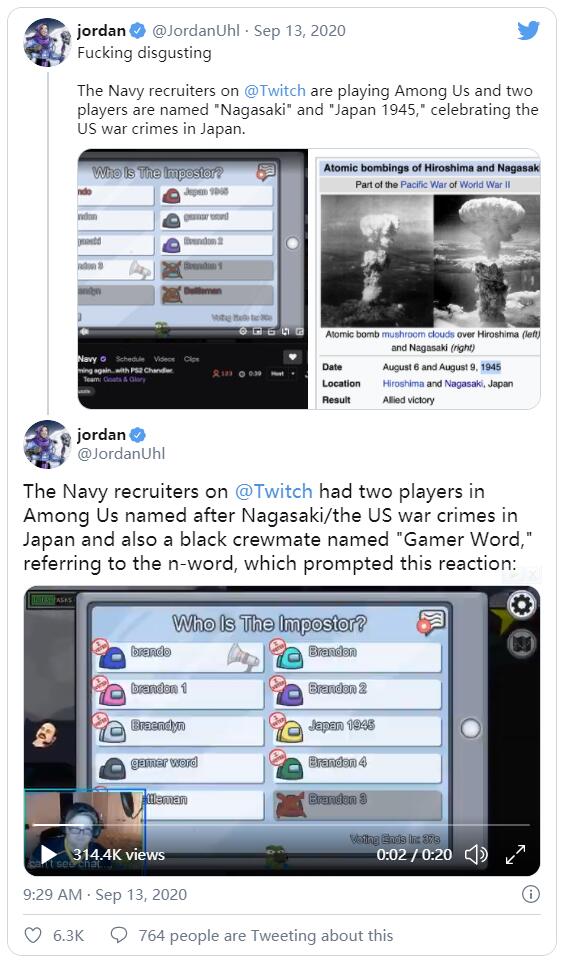The image size is (565, 970).
Task: Click the settings gear in the game video
Action: point(521,606)
